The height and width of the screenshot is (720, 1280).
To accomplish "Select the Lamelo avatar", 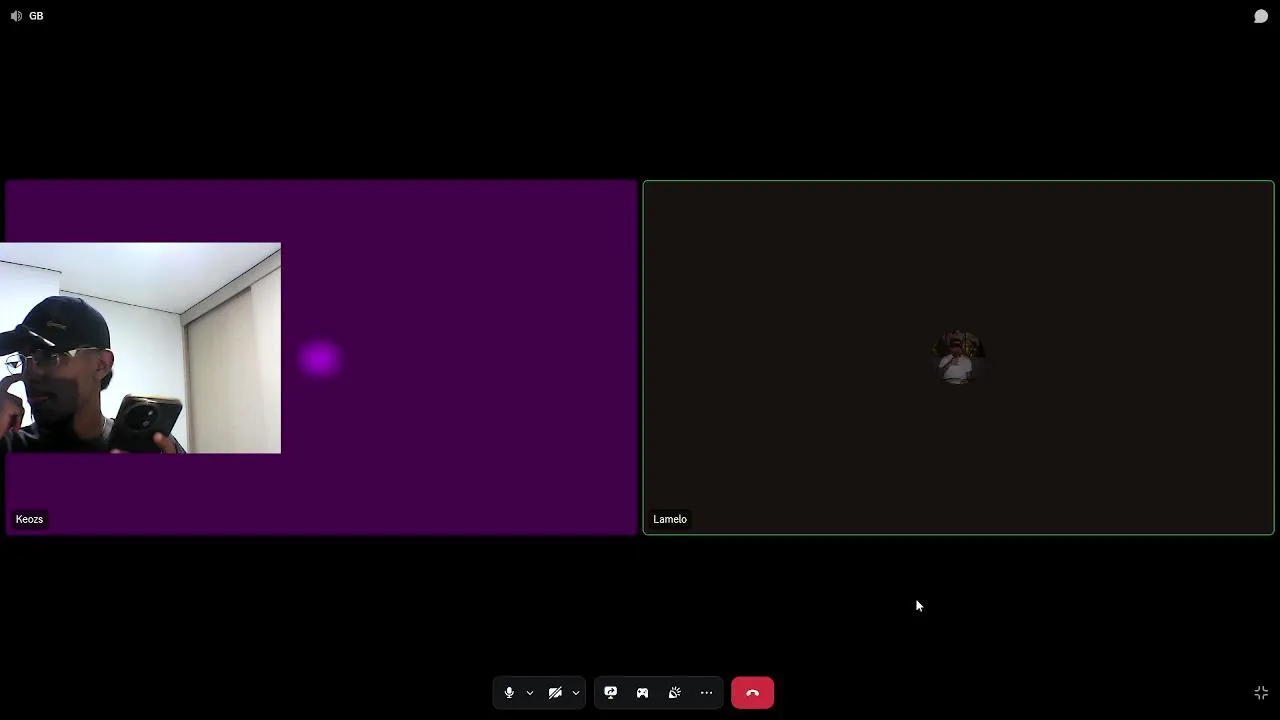I will (958, 357).
